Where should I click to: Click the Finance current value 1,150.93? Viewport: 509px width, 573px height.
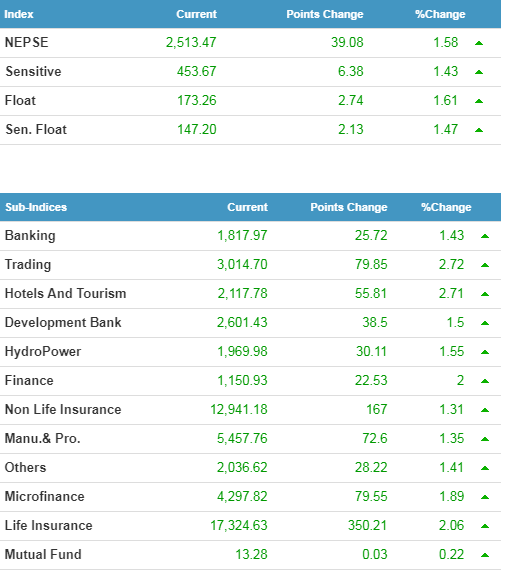coord(242,380)
